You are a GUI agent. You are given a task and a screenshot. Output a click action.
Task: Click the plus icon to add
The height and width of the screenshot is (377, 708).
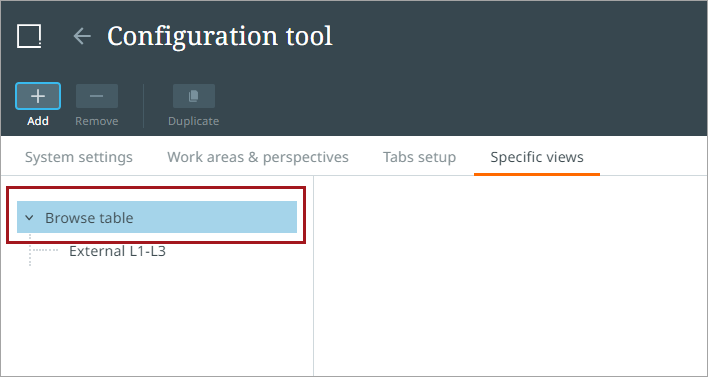click(x=38, y=96)
